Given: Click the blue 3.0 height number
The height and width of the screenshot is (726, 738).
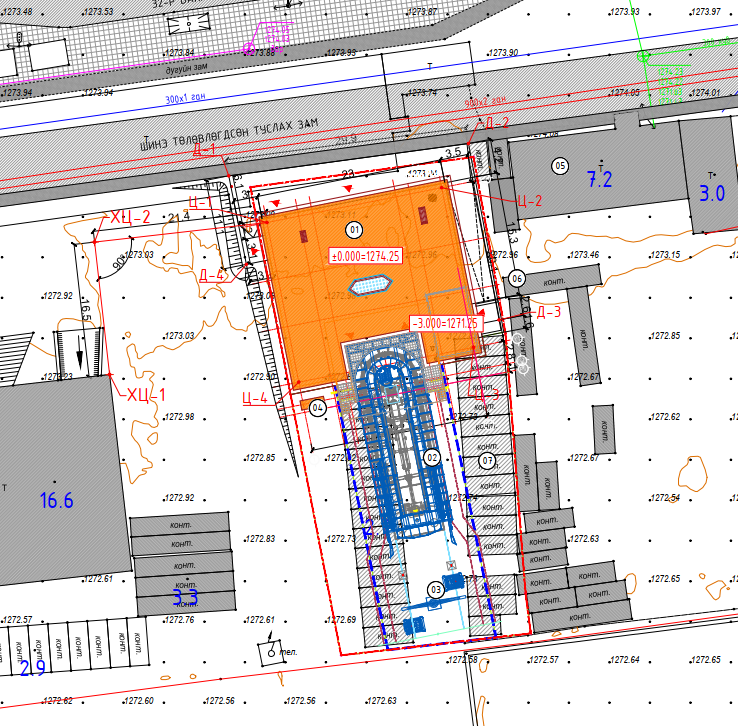Looking at the screenshot, I should [x=711, y=194].
